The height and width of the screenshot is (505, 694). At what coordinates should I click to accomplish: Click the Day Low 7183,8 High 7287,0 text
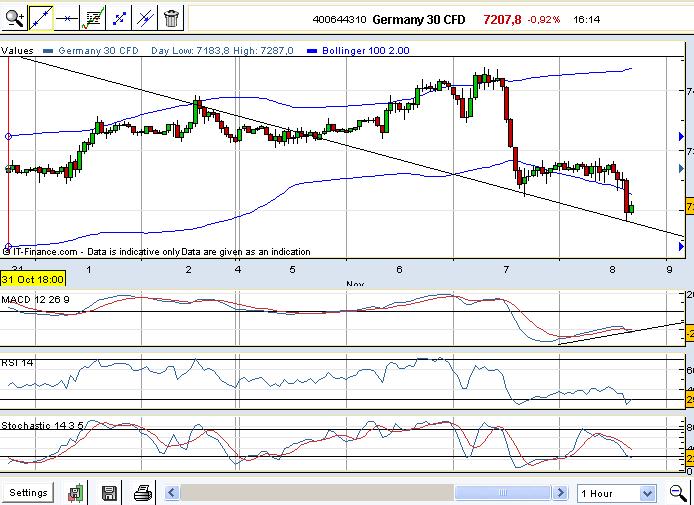click(x=222, y=50)
